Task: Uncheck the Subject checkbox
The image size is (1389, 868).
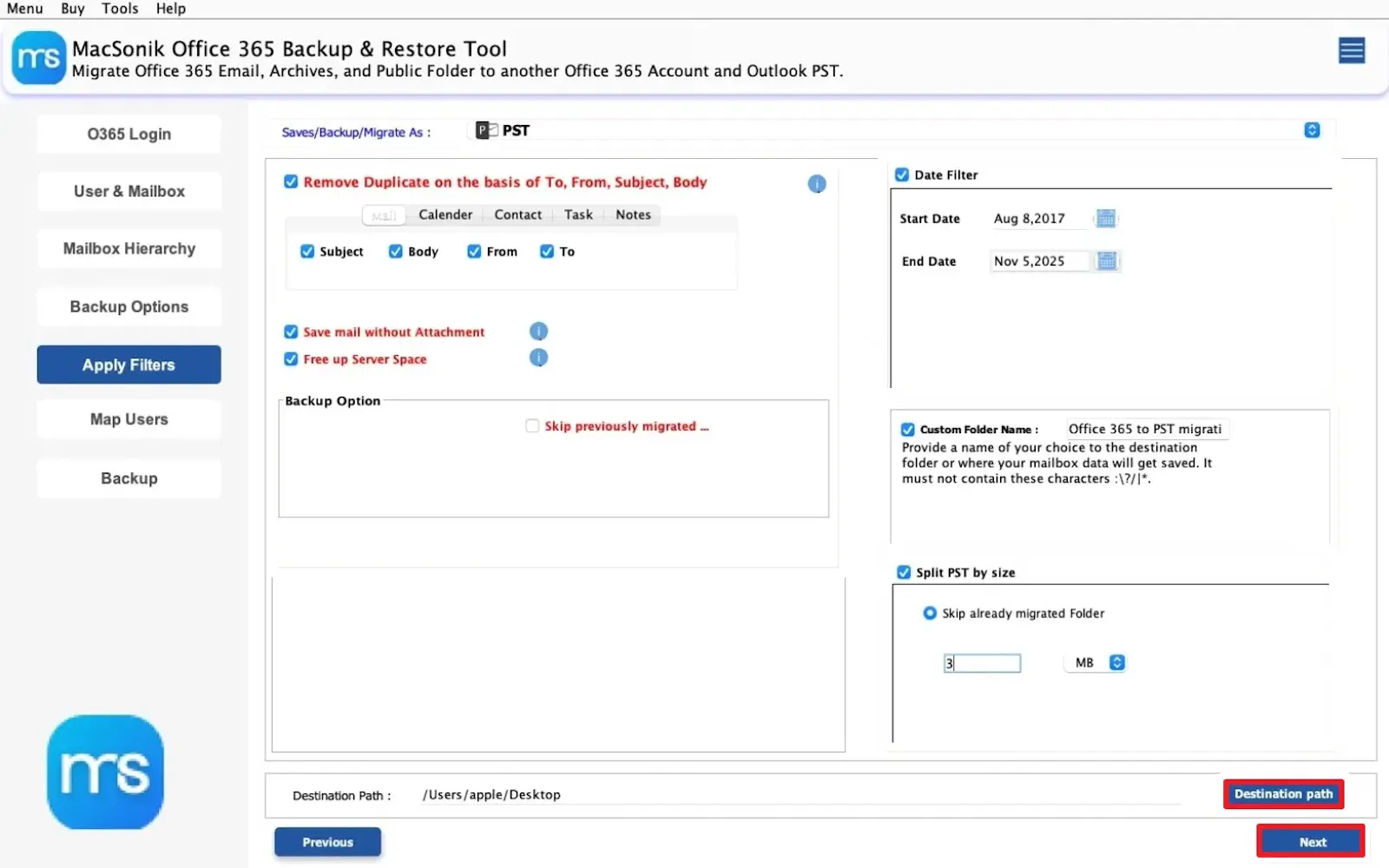Action: coord(307,251)
